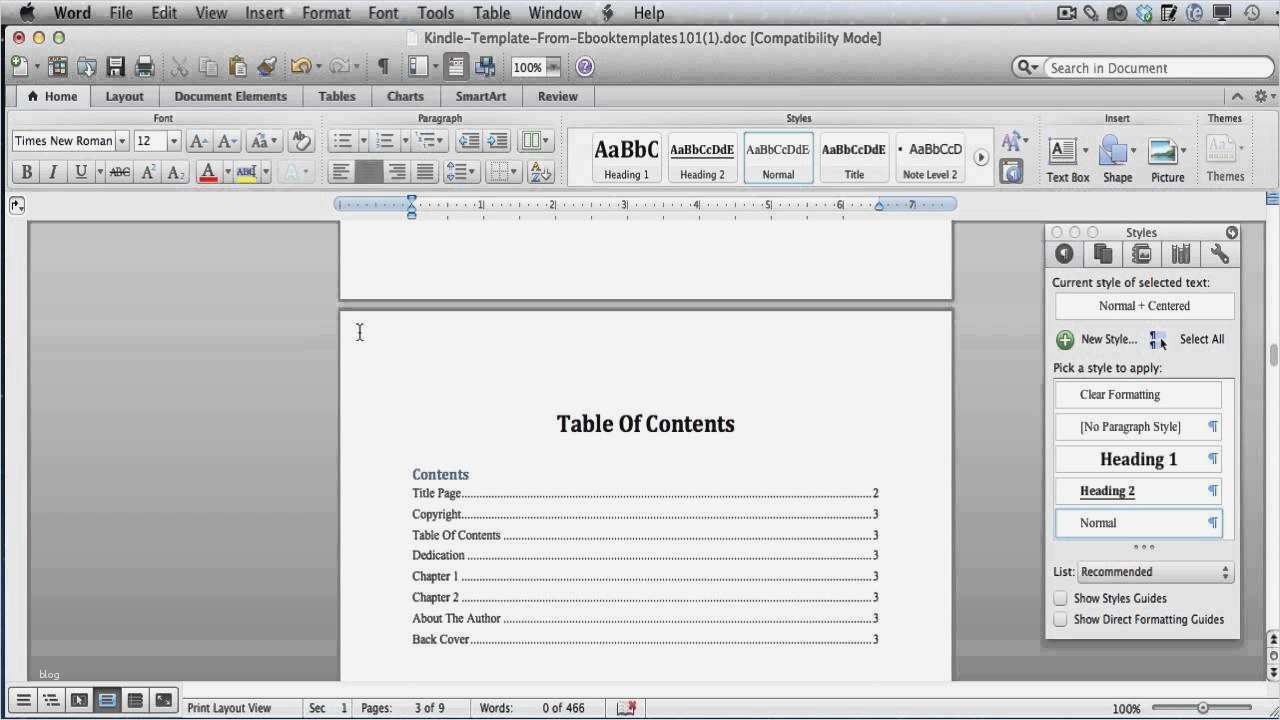Open the Insert menu
Image resolution: width=1280 pixels, height=720 pixels.
[x=264, y=13]
